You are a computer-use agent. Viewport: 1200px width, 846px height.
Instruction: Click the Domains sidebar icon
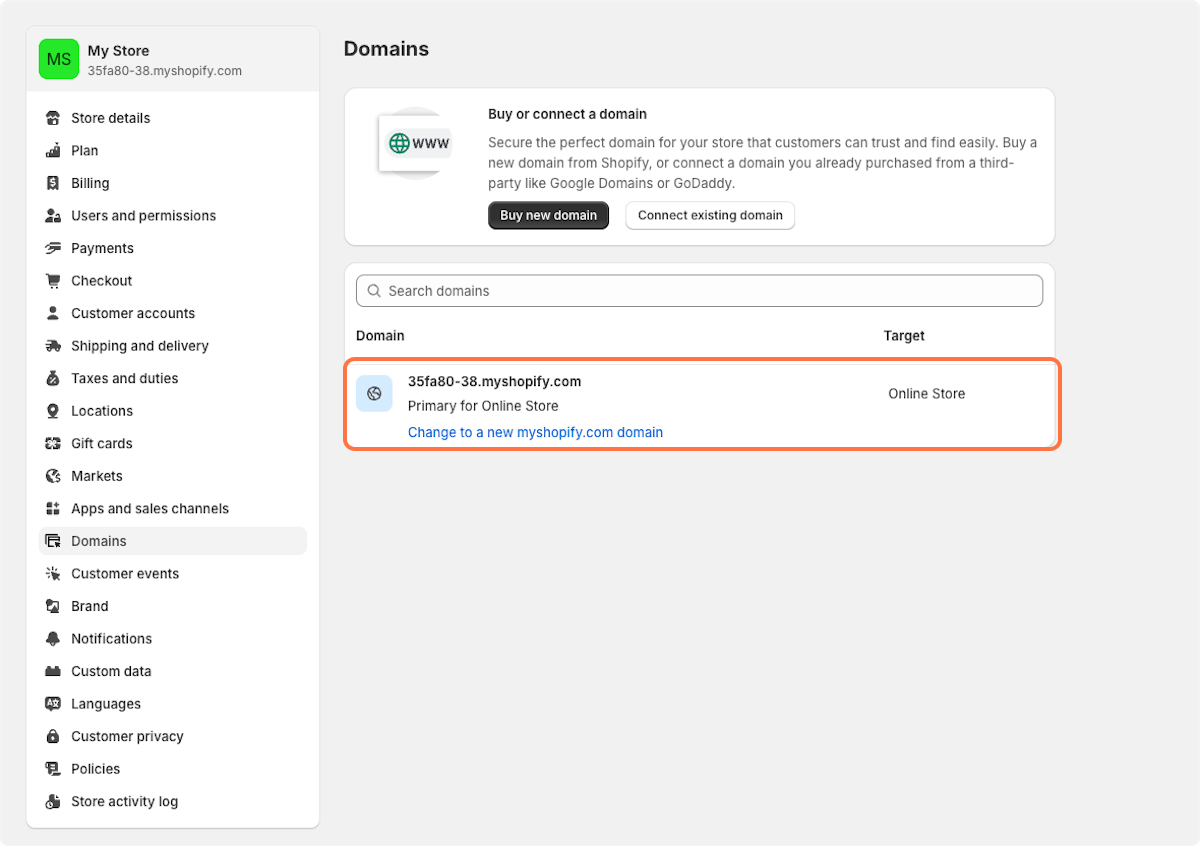pos(53,541)
